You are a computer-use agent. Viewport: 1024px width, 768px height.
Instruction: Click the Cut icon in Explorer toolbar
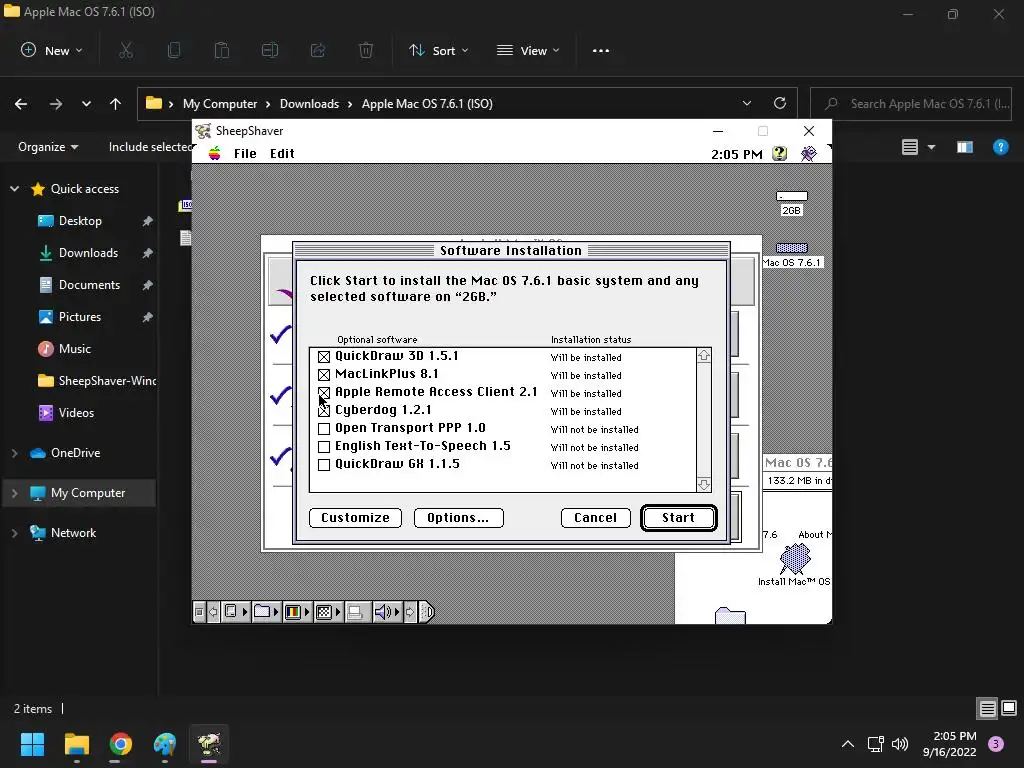click(126, 50)
